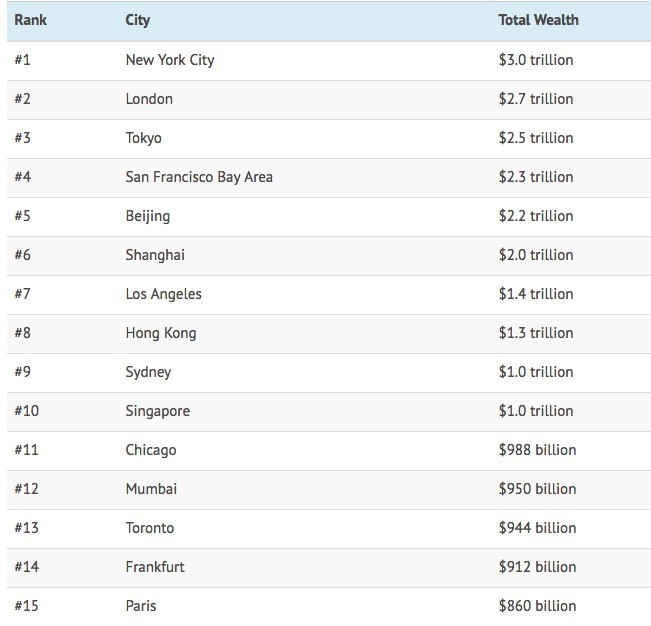Image resolution: width=651 pixels, height=626 pixels.
Task: Click the $944 billion value for Toronto
Action: tap(537, 528)
